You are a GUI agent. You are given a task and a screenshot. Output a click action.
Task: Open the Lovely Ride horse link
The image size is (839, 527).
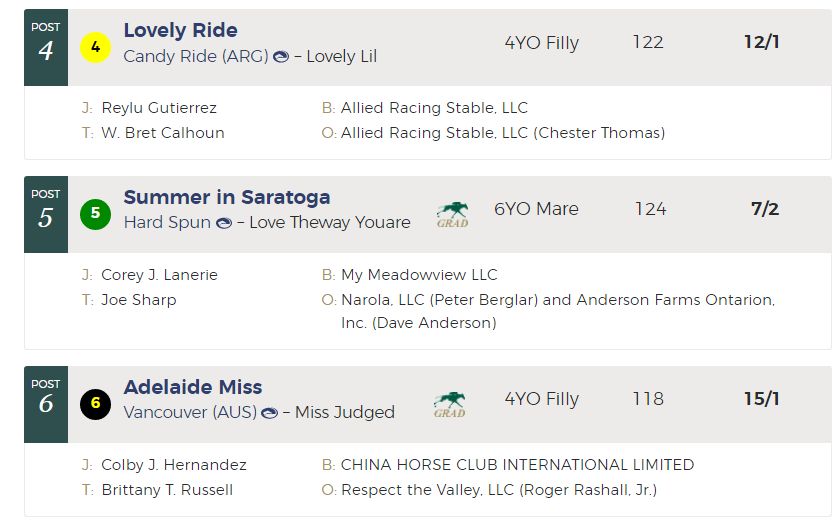pos(180,30)
